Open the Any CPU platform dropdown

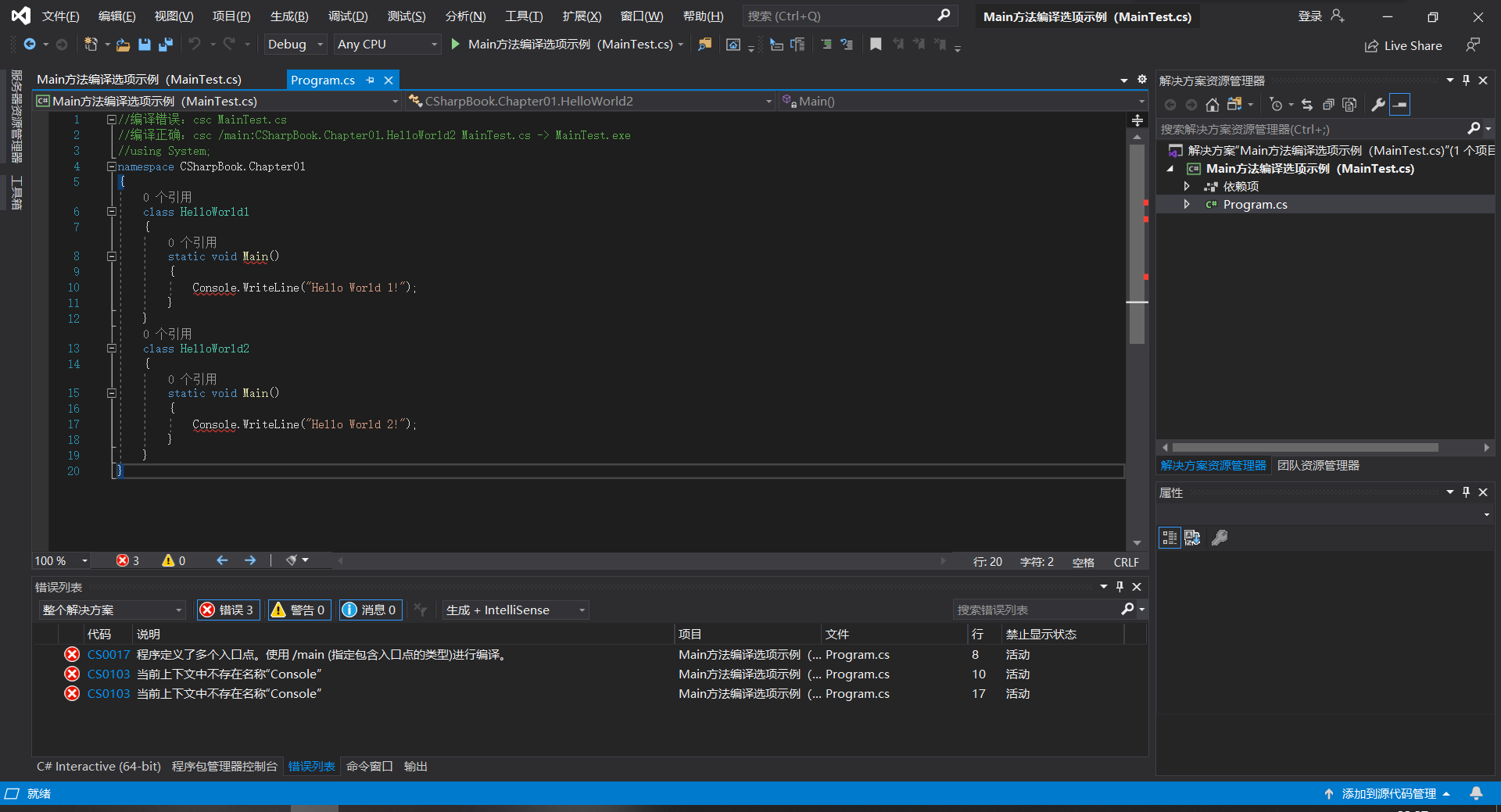[387, 45]
